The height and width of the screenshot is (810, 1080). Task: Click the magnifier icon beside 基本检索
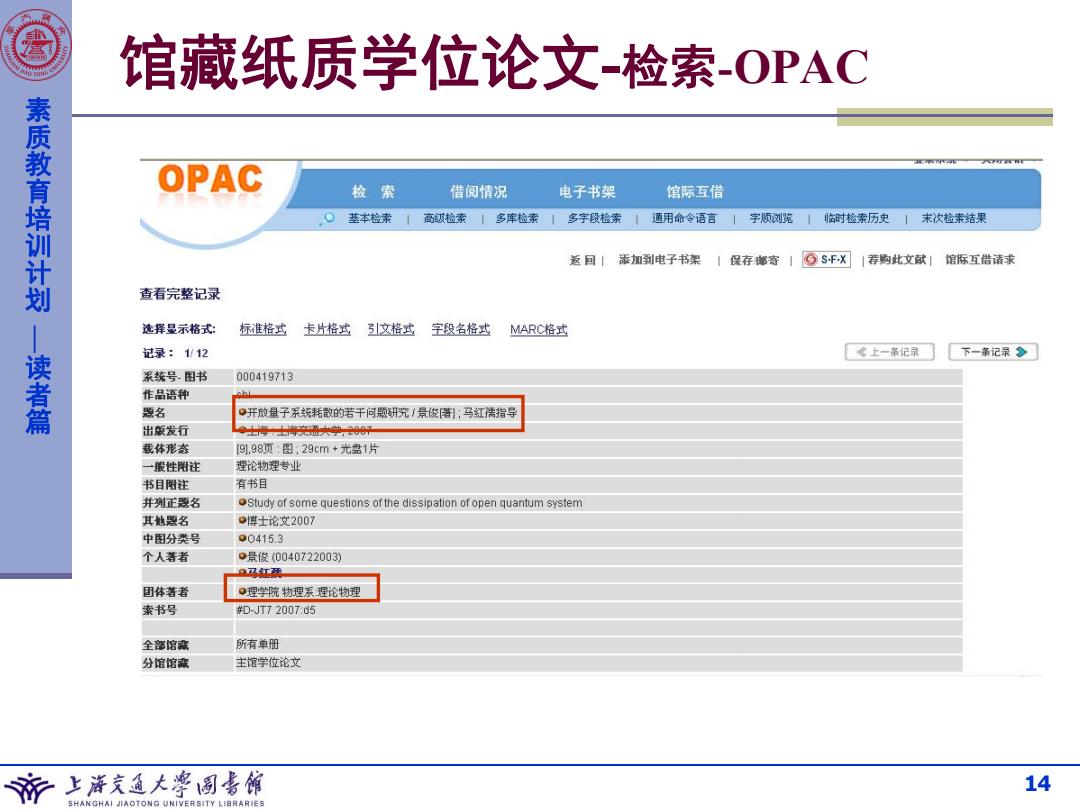328,218
